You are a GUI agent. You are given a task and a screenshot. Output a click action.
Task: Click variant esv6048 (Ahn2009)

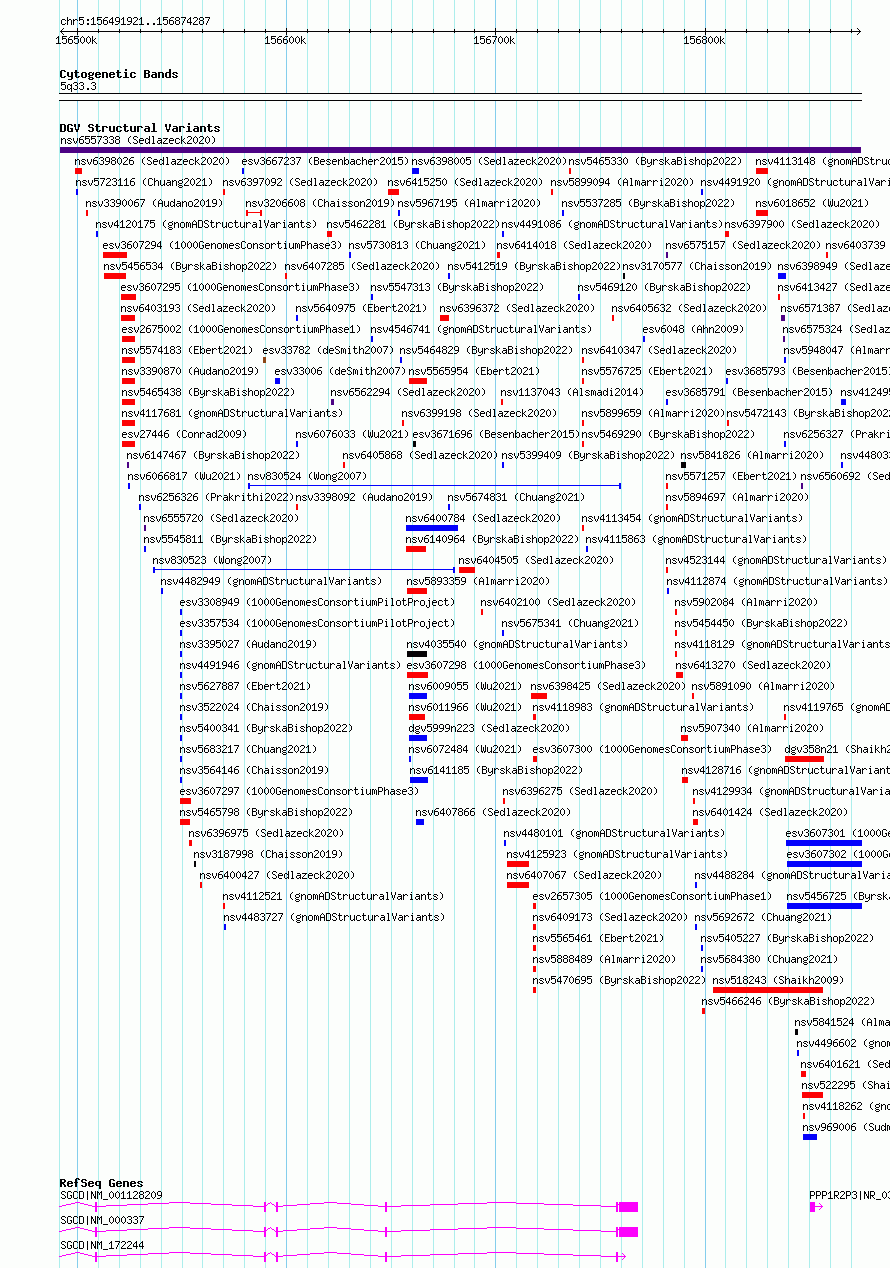[x=693, y=329]
